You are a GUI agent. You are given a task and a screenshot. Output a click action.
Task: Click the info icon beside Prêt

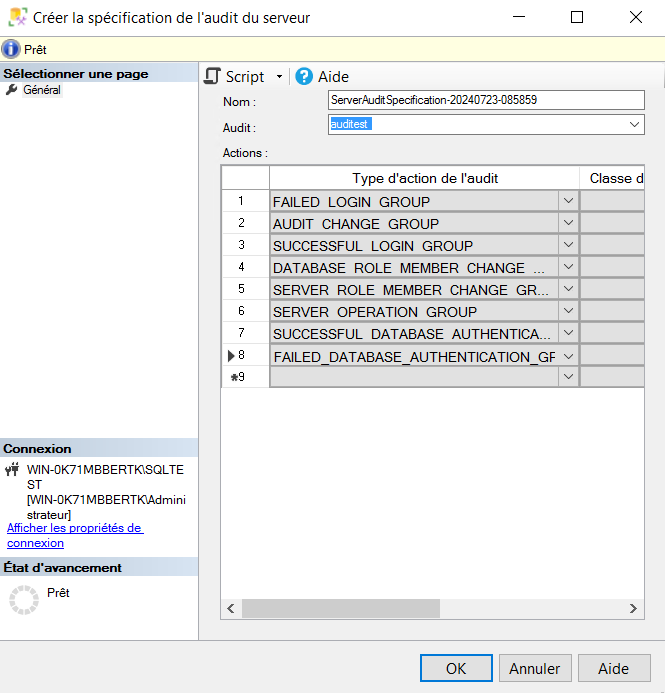pyautogui.click(x=11, y=49)
